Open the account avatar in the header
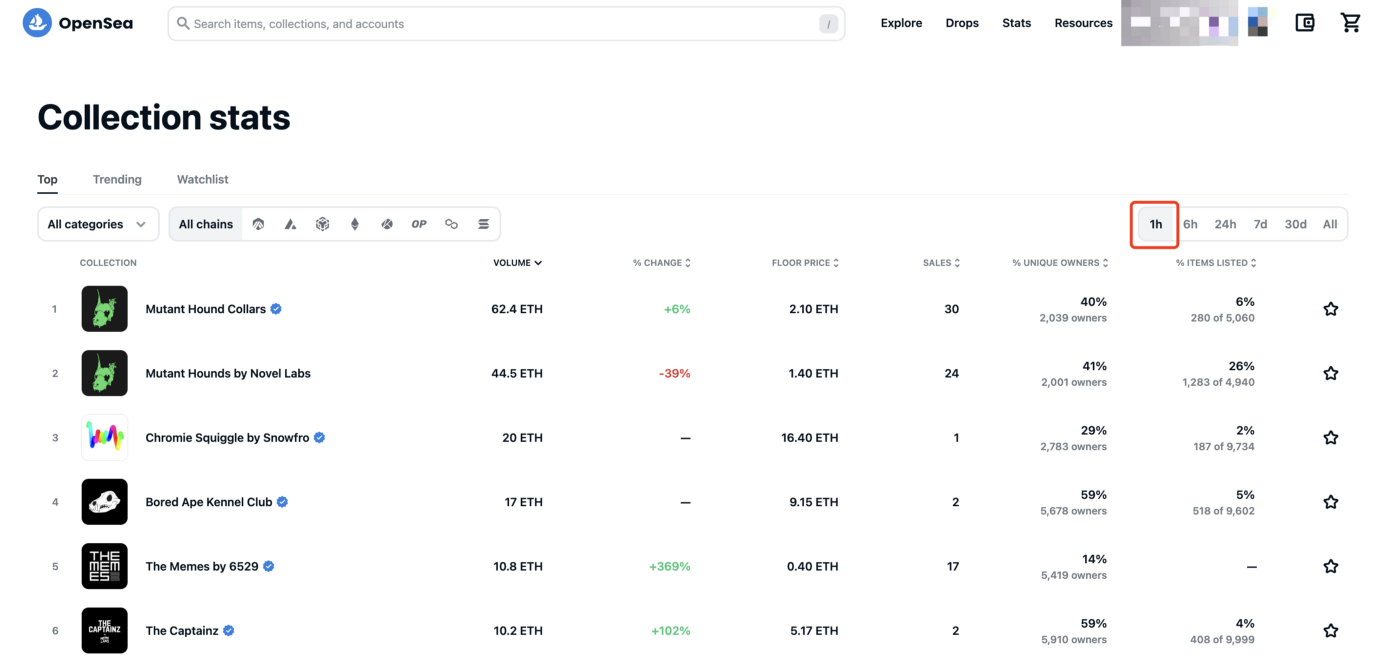Image resolution: width=1400 pixels, height=659 pixels. (x=1257, y=22)
